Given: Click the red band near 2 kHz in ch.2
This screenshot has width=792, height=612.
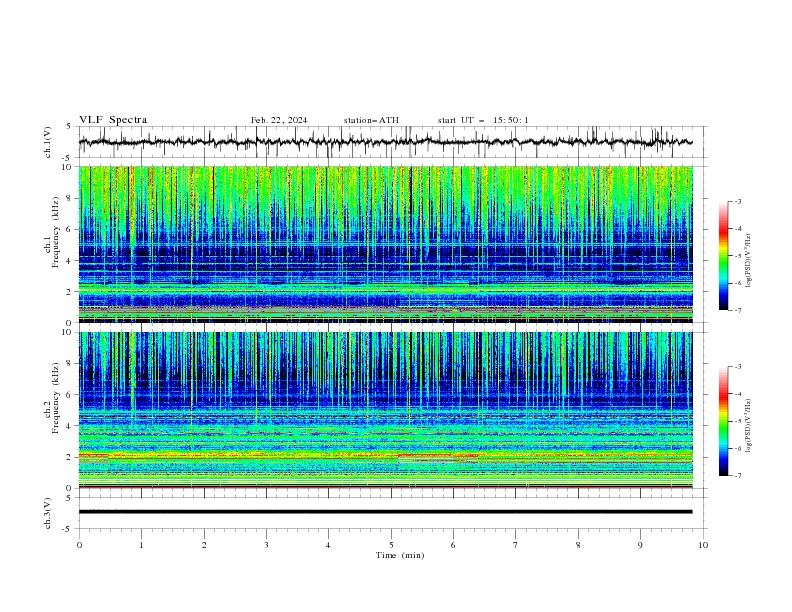Looking at the screenshot, I should 438,455.
